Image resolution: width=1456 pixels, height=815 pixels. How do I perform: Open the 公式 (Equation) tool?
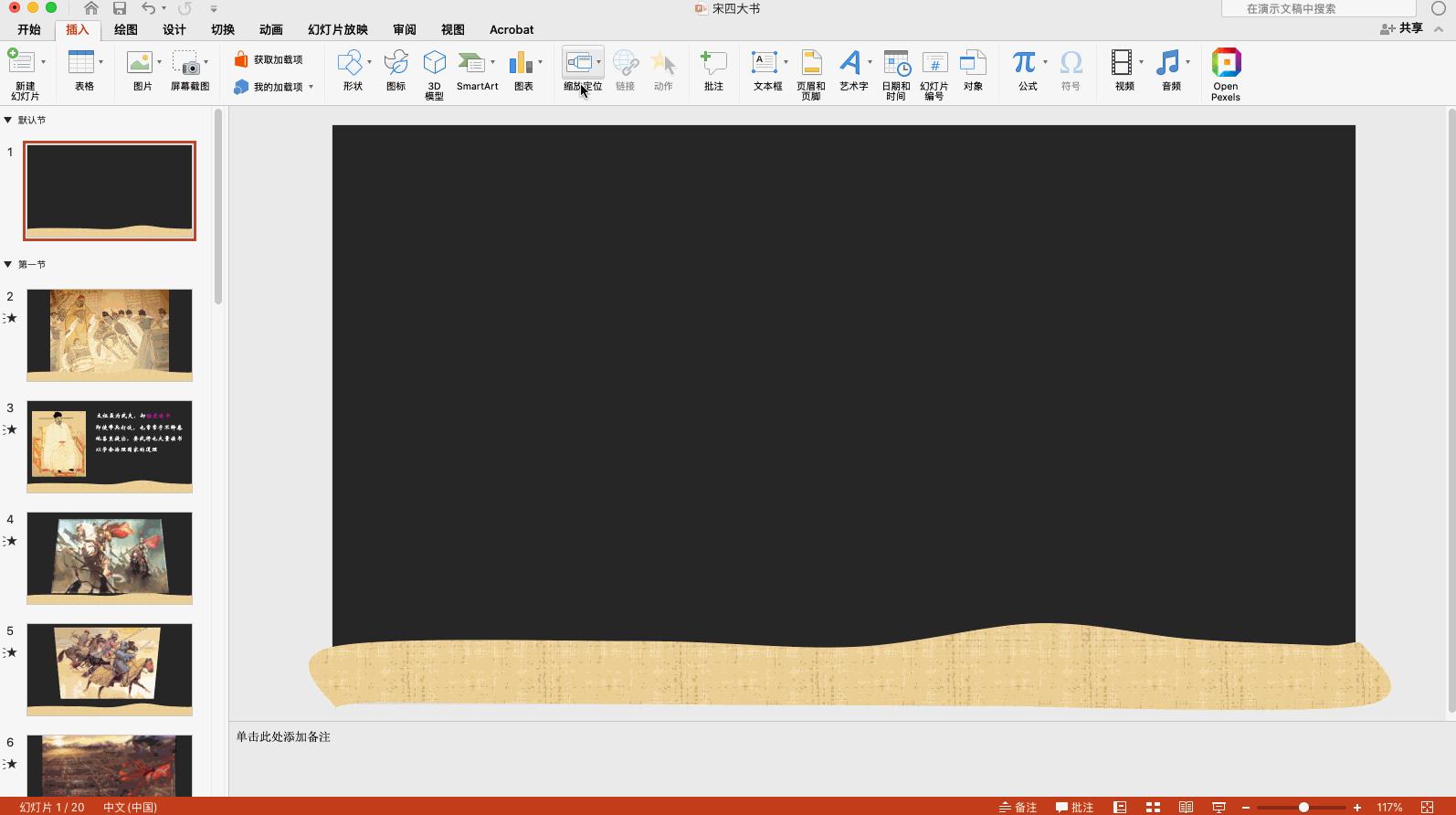1024,64
